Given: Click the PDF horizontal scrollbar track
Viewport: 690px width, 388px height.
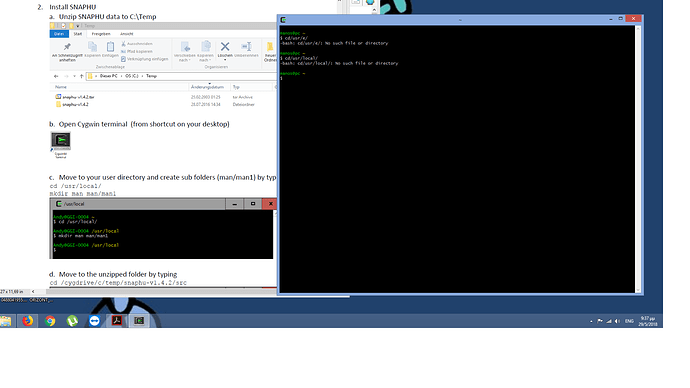Looking at the screenshot, I should point(156,291).
